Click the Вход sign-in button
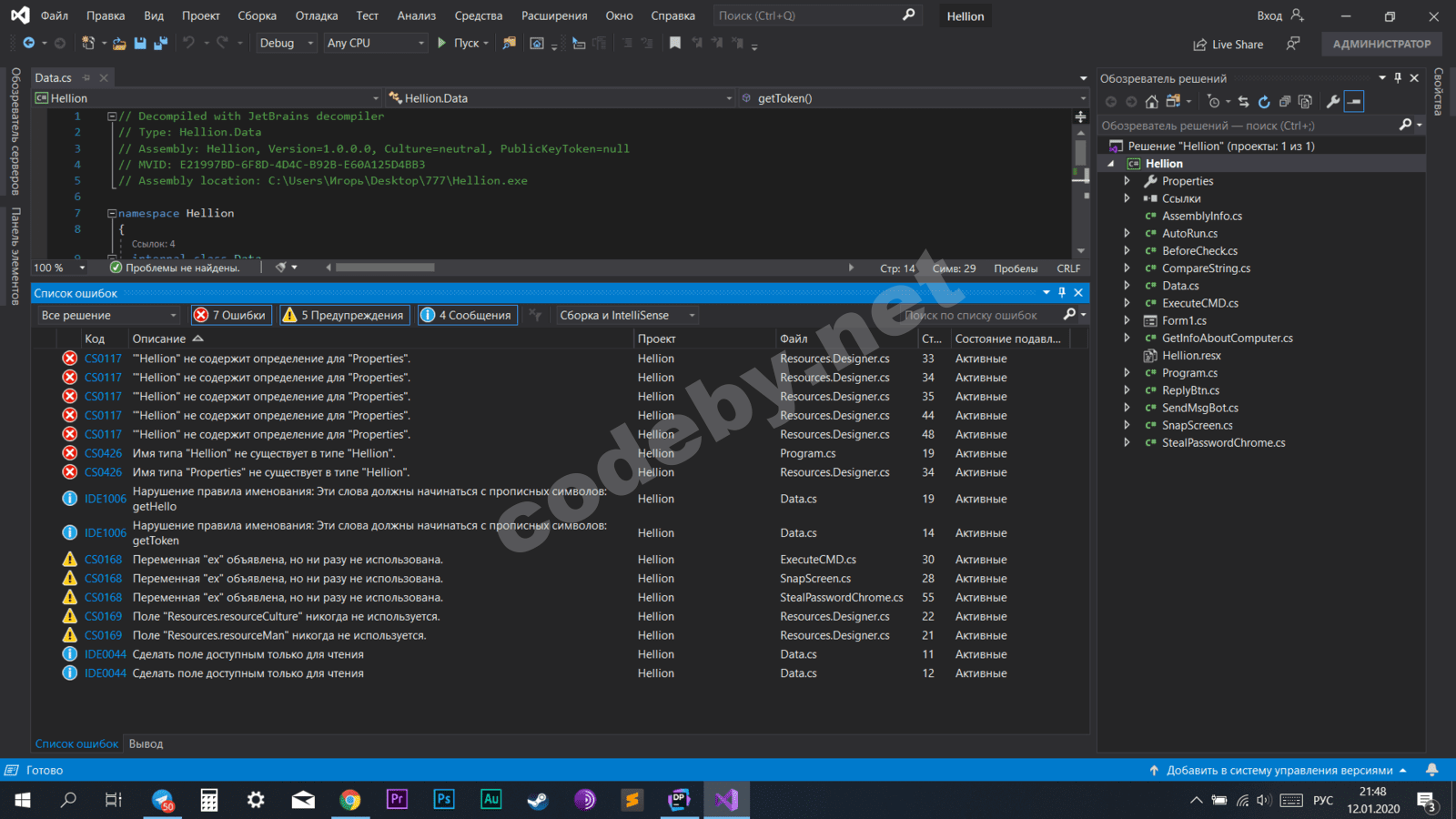 tap(1279, 15)
